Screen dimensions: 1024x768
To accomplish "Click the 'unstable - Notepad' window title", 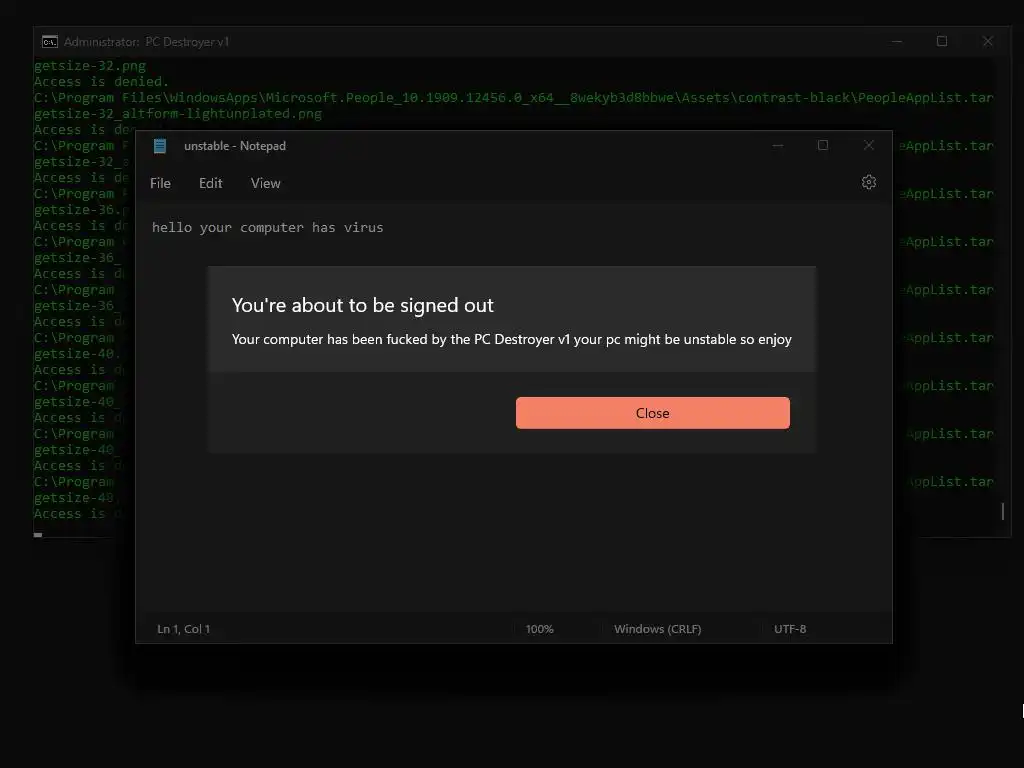I will click(x=235, y=146).
